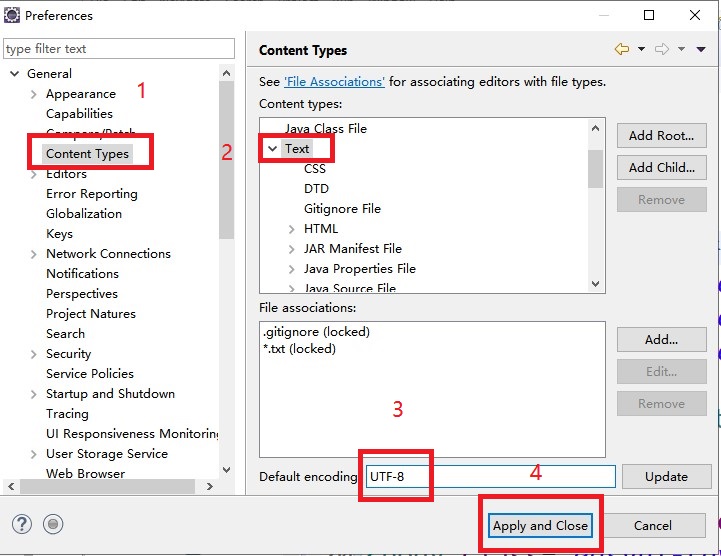The width and height of the screenshot is (721, 556).
Task: Click Apply and Close
Action: point(540,525)
